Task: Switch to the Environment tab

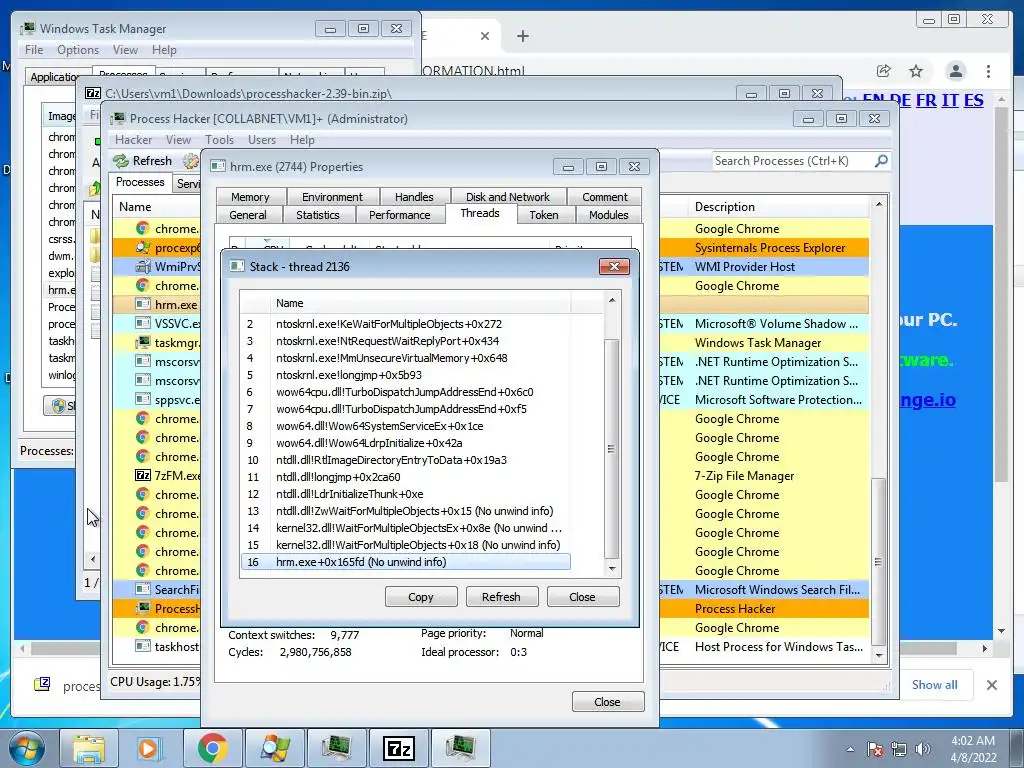Action: (x=332, y=197)
